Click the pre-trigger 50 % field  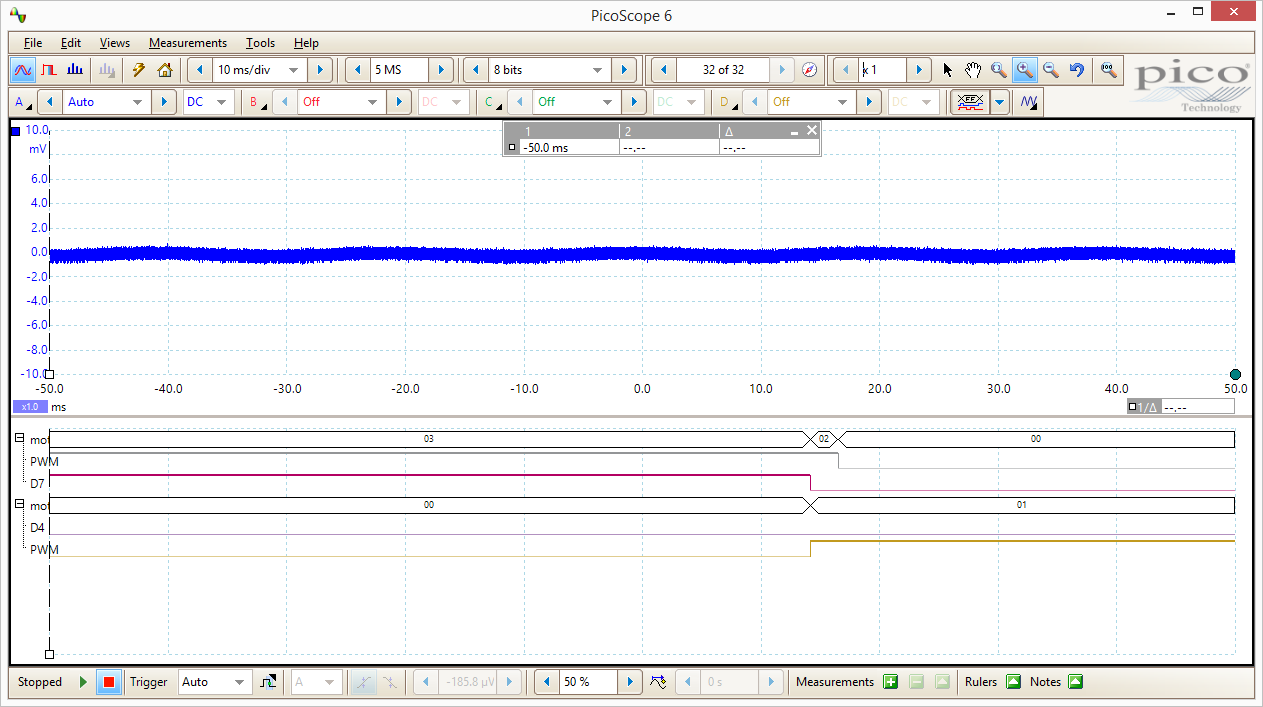coord(588,682)
